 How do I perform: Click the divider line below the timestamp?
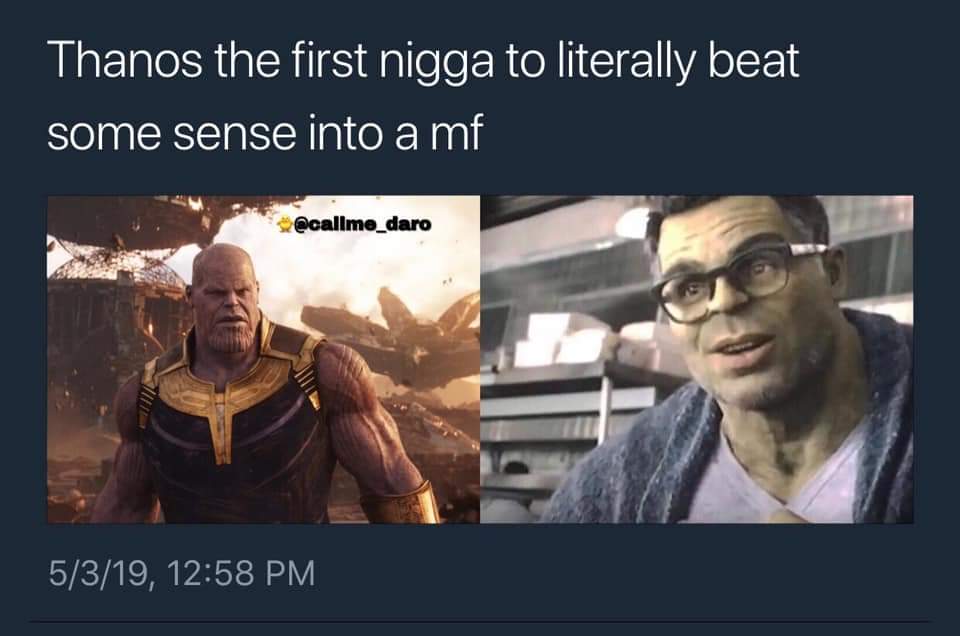point(480,623)
